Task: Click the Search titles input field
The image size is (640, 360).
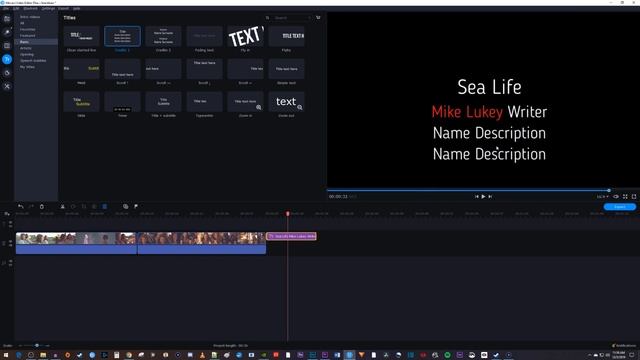Action: tap(291, 18)
